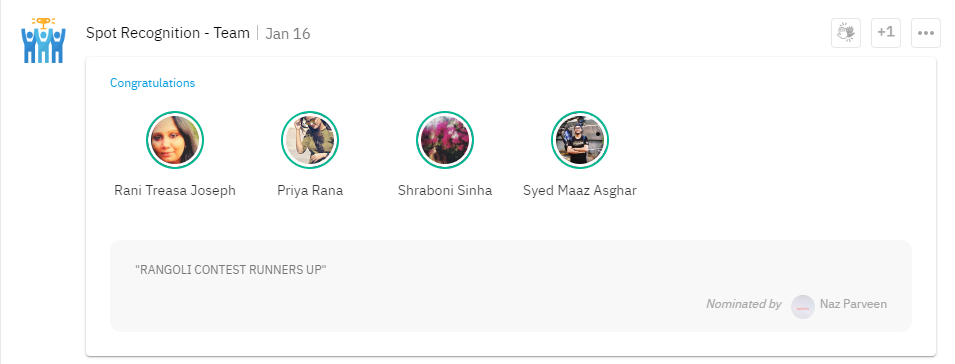The image size is (955, 364).
Task: Select the name Priya Rana
Action: pyautogui.click(x=310, y=191)
